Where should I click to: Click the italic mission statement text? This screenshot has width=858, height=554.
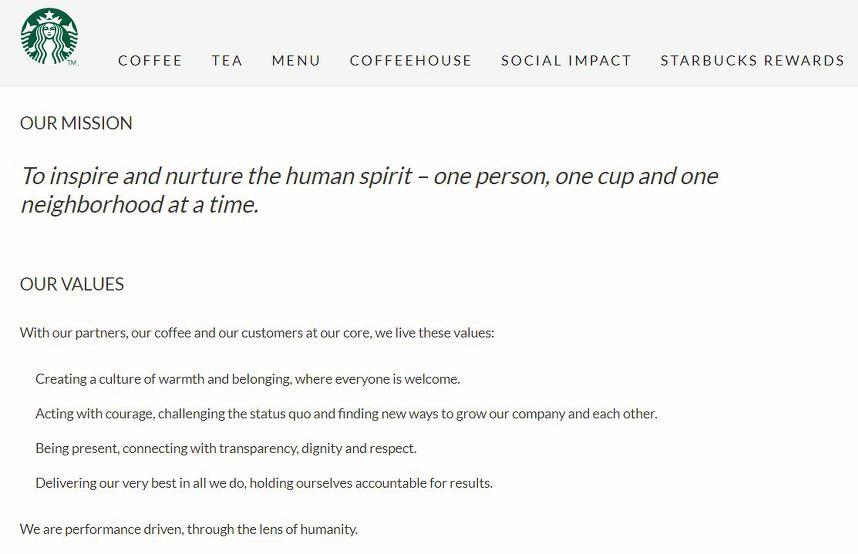tap(369, 190)
